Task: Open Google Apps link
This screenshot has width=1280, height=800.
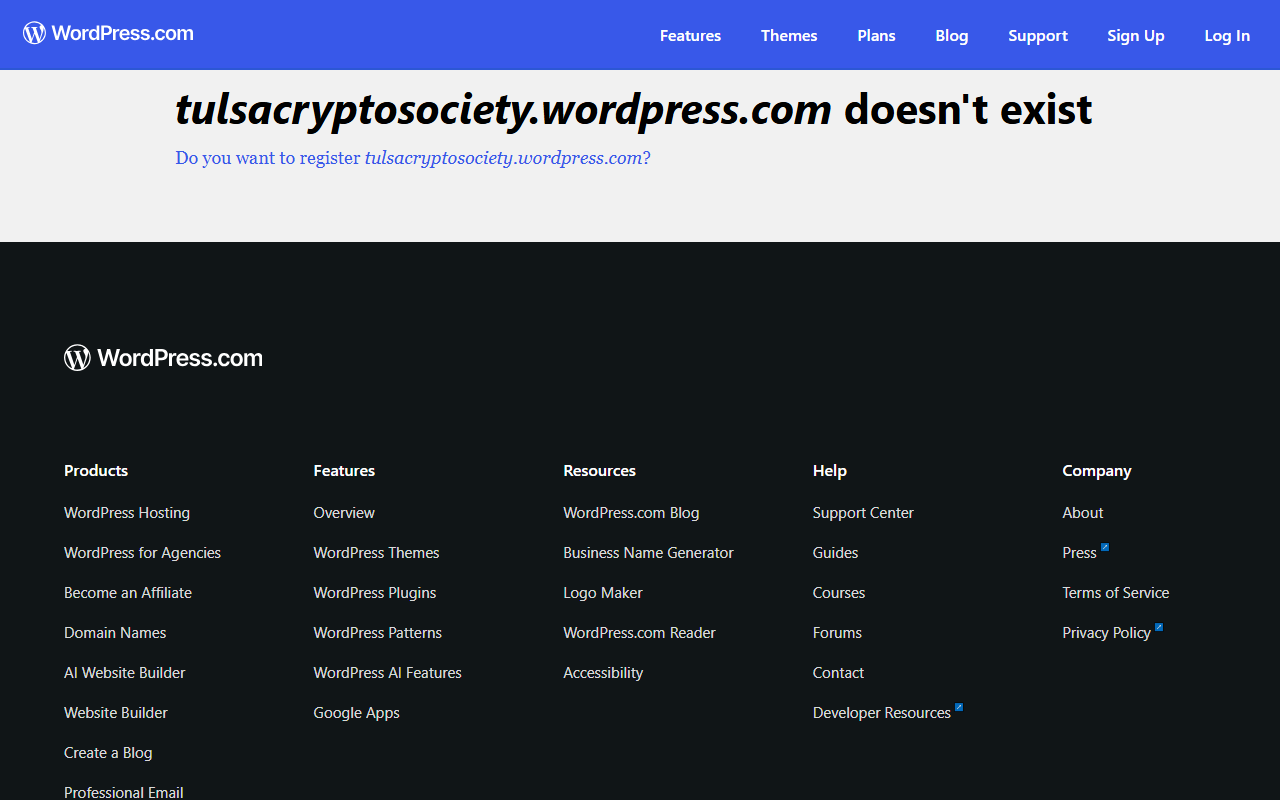Action: pos(356,713)
